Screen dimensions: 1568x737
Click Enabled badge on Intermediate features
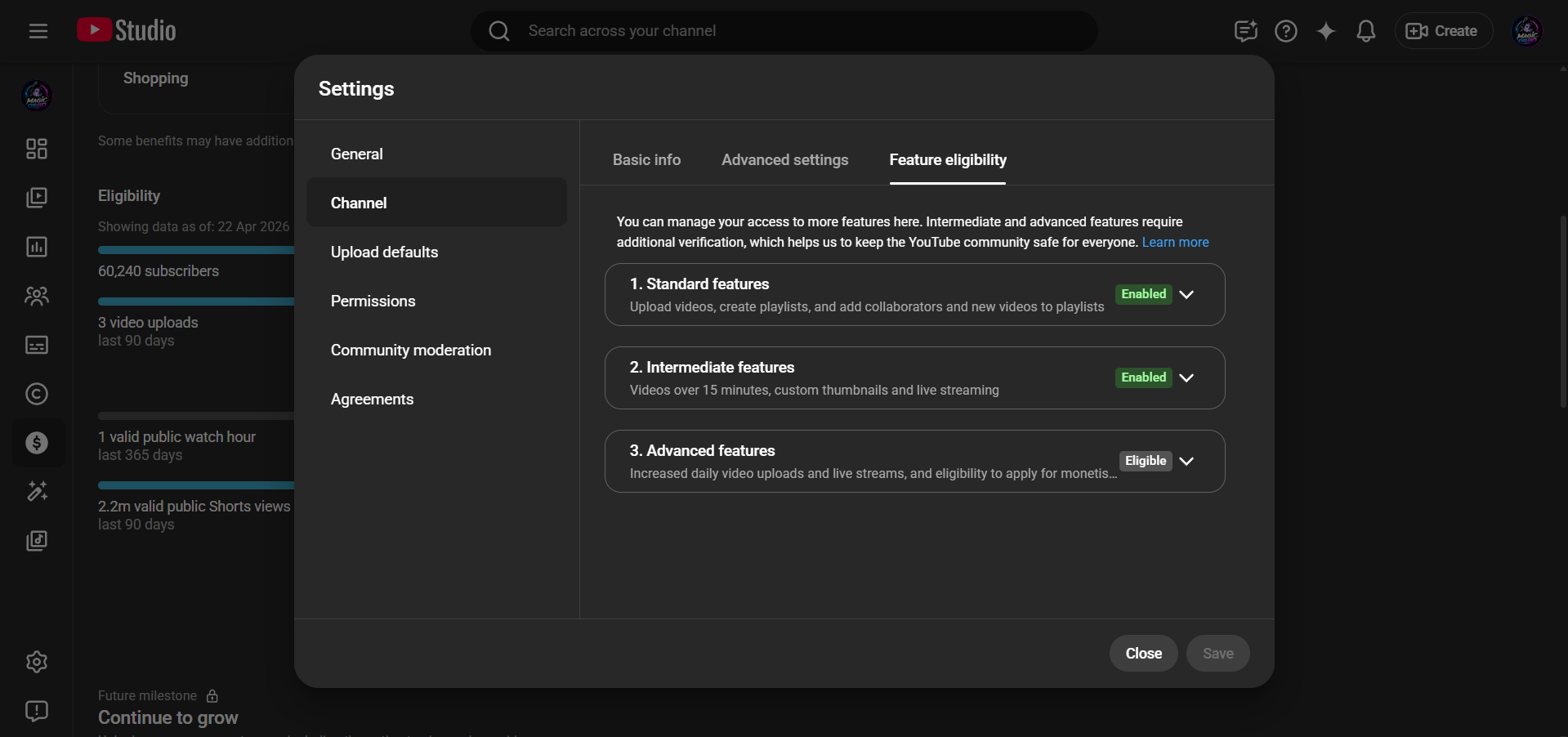click(x=1143, y=377)
